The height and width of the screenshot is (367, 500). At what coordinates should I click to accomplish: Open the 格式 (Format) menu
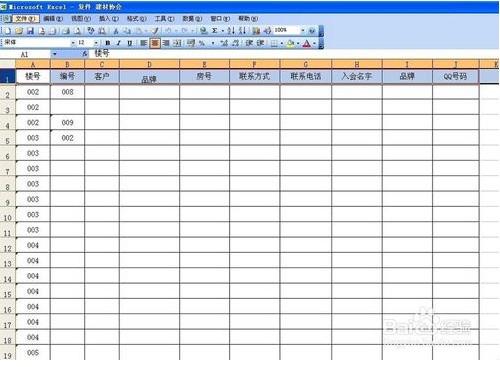[x=136, y=19]
